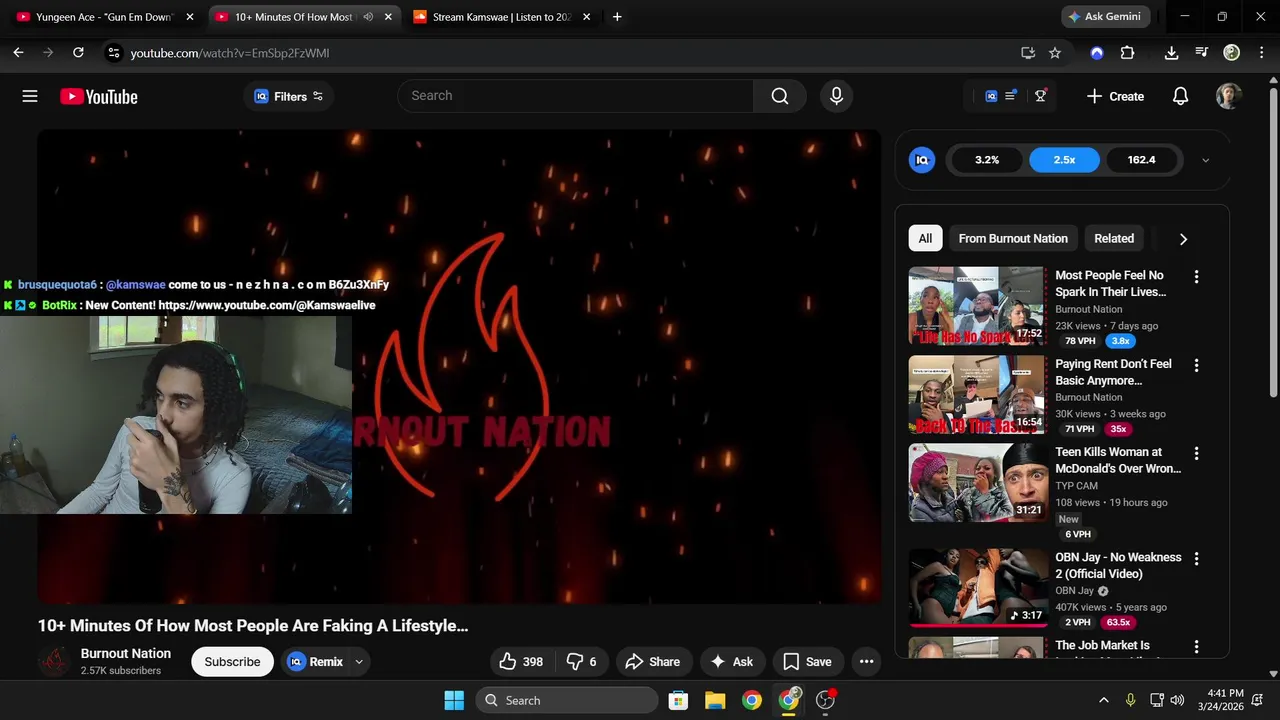The width and height of the screenshot is (1280, 720).
Task: Go back using browser back arrow
Action: (x=18, y=53)
